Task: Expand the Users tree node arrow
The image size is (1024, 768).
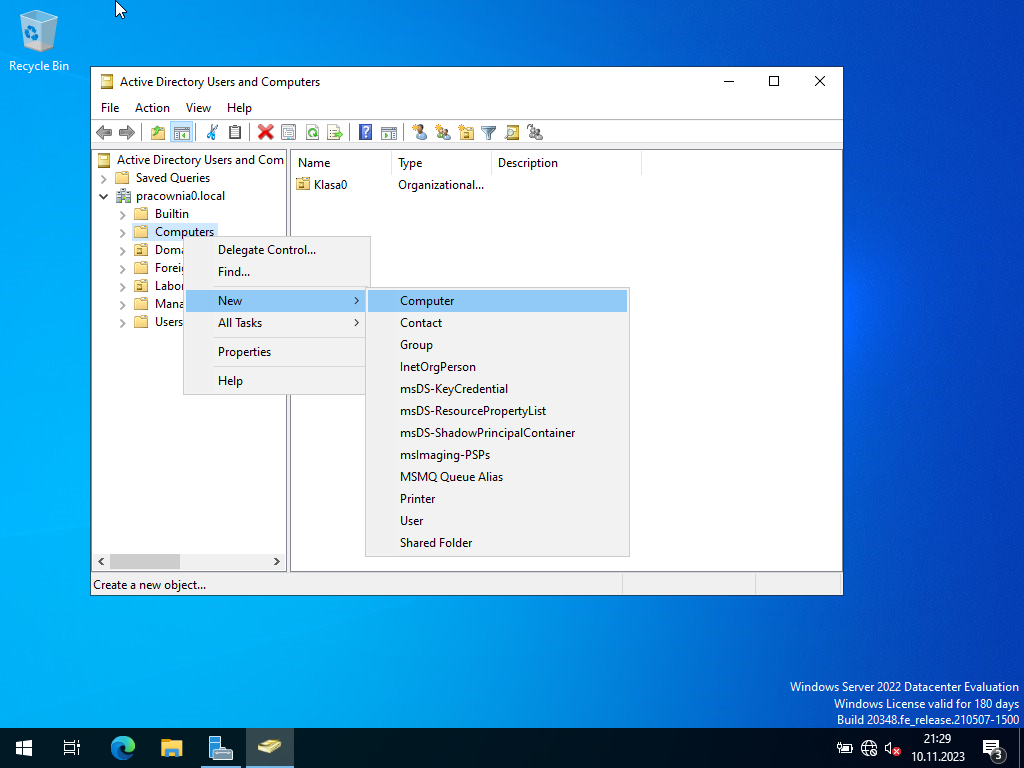Action: (x=122, y=322)
